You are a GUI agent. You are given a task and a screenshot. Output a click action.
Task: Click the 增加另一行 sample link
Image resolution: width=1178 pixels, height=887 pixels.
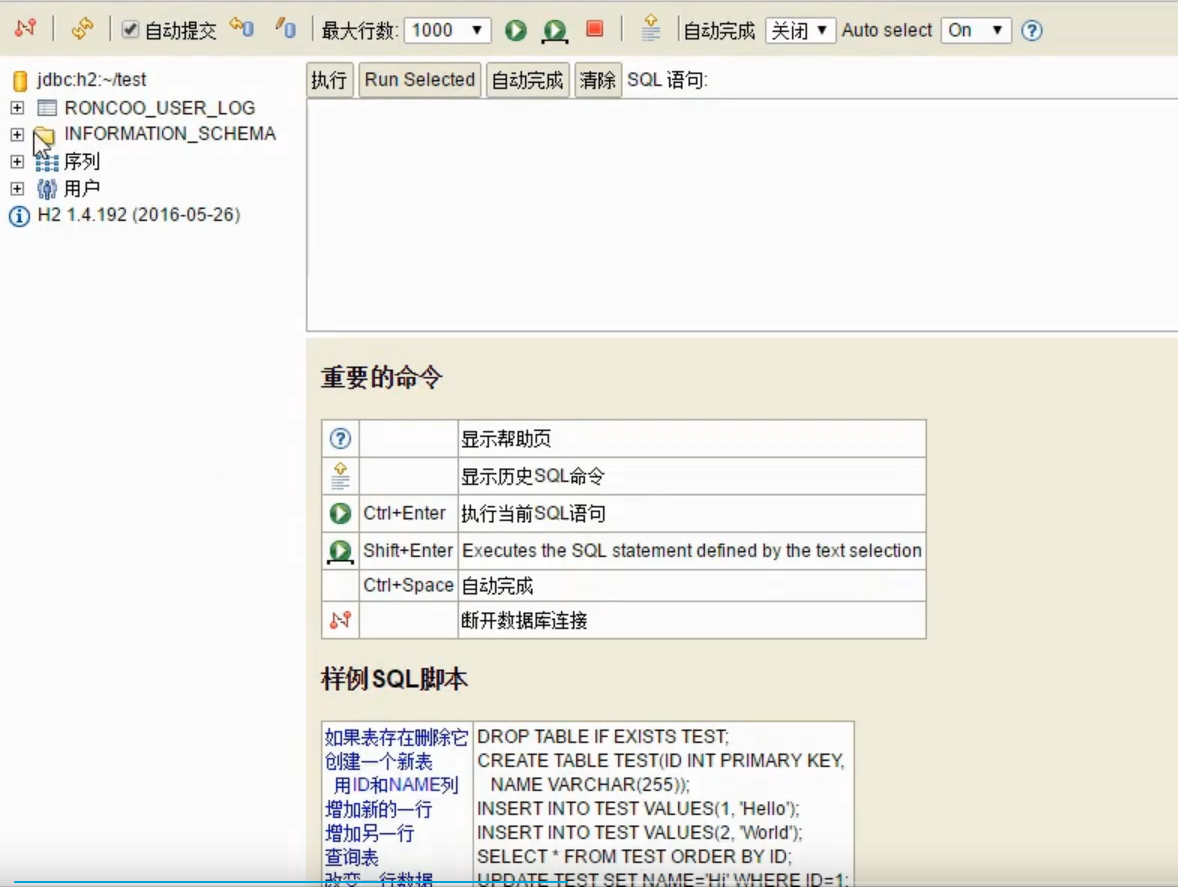(370, 834)
